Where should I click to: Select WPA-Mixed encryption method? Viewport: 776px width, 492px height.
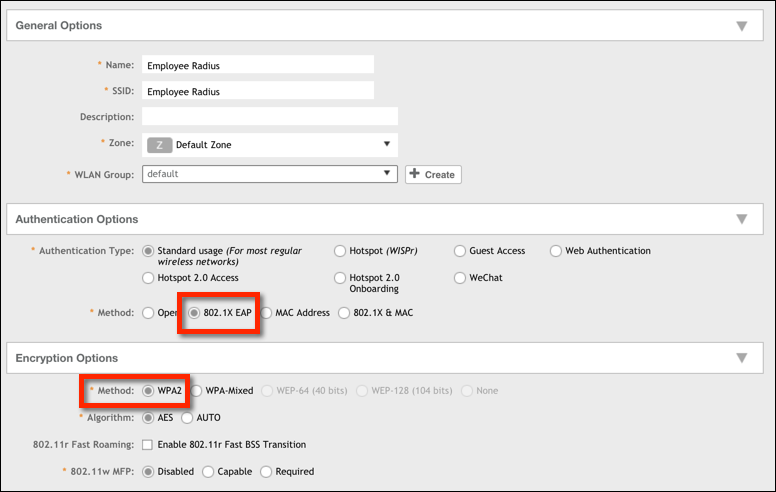197,391
